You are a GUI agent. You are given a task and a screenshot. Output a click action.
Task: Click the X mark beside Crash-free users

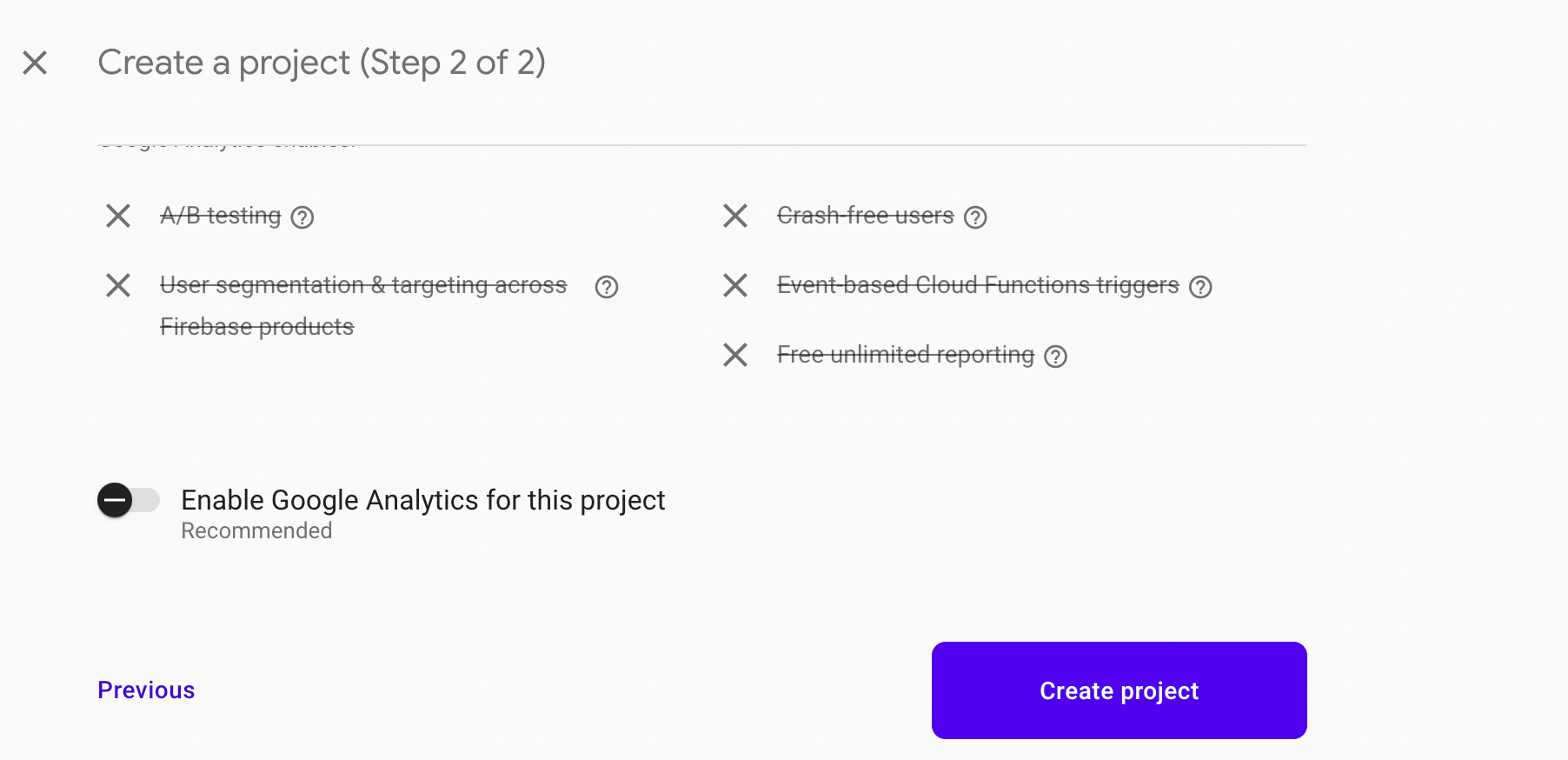tap(735, 216)
